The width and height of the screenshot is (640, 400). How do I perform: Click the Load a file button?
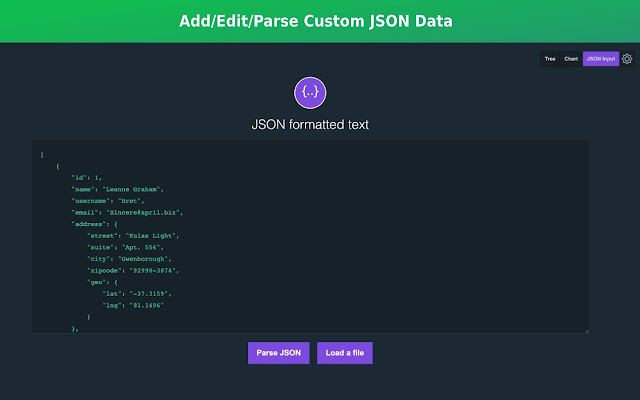345,353
